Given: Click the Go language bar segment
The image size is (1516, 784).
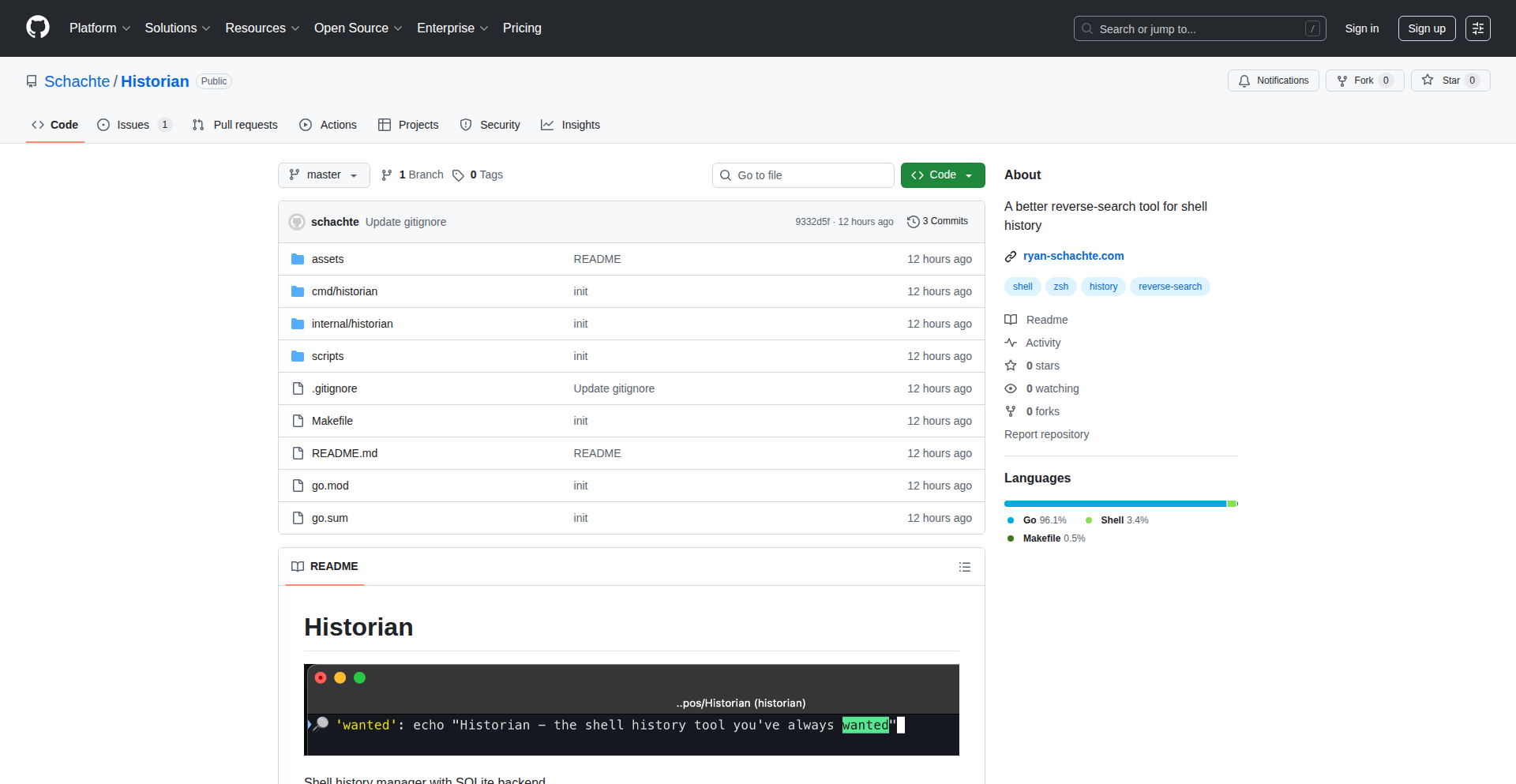Looking at the screenshot, I should [x=1113, y=504].
